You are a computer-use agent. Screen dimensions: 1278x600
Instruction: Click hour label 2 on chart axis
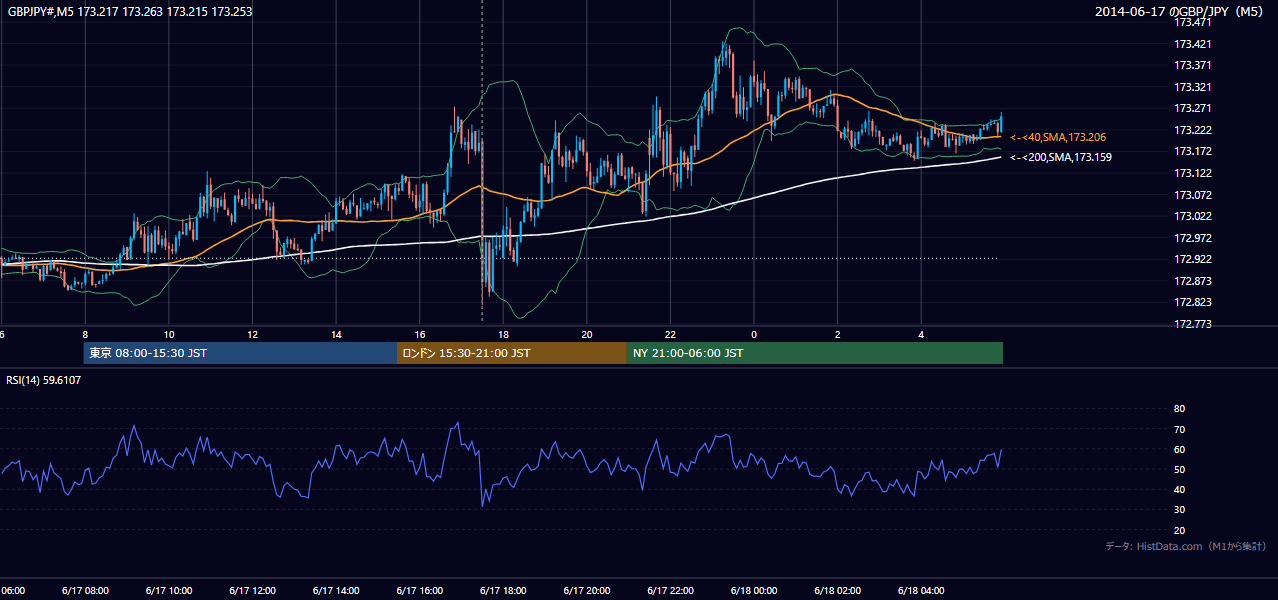click(x=838, y=335)
